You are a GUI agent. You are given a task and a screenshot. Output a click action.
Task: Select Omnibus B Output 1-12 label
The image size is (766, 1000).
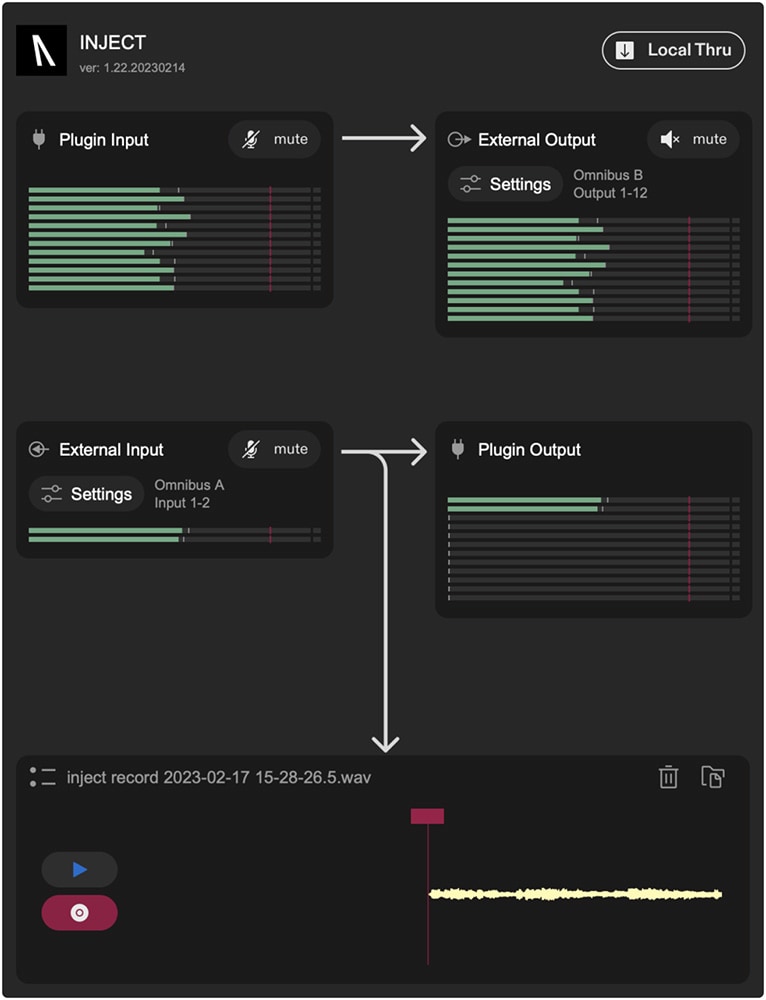point(610,184)
